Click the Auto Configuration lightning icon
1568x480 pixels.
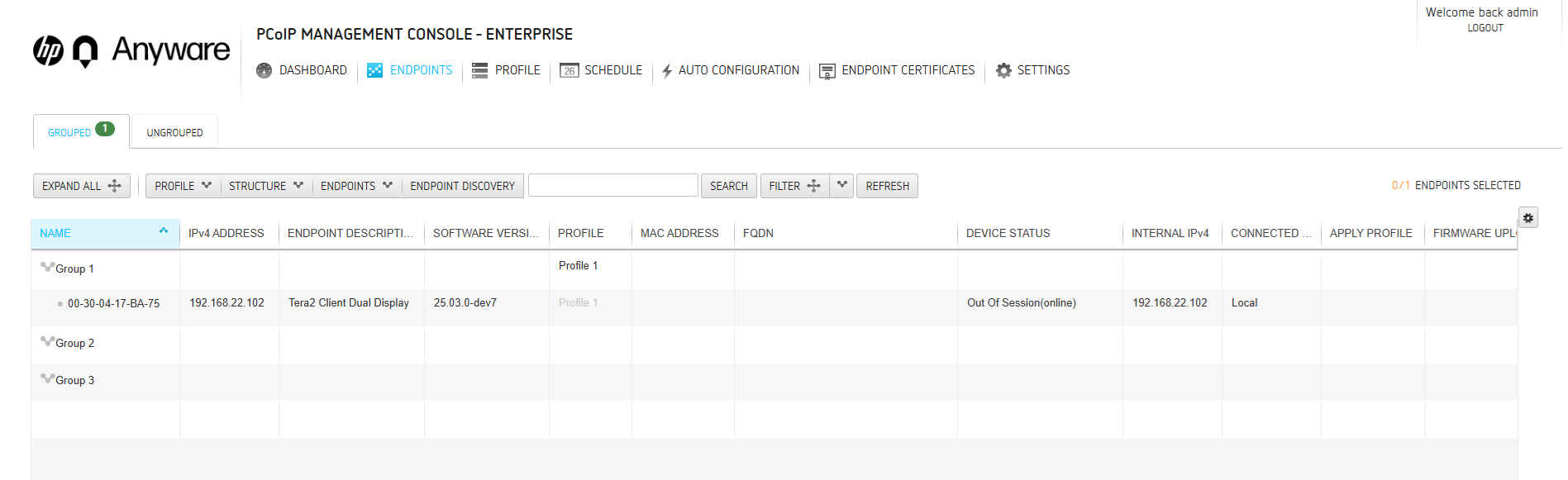667,71
